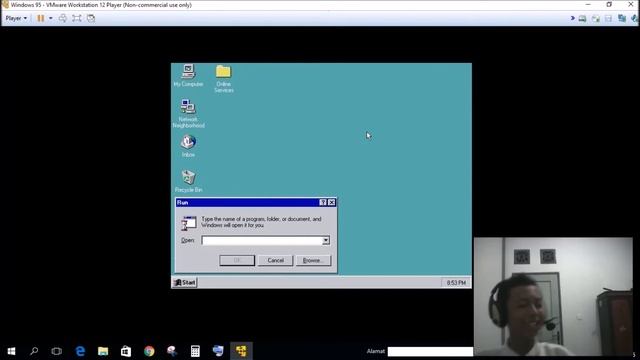Expand the VMware device toolbar chevron
This screenshot has height=360, width=640.
(x=573, y=18)
